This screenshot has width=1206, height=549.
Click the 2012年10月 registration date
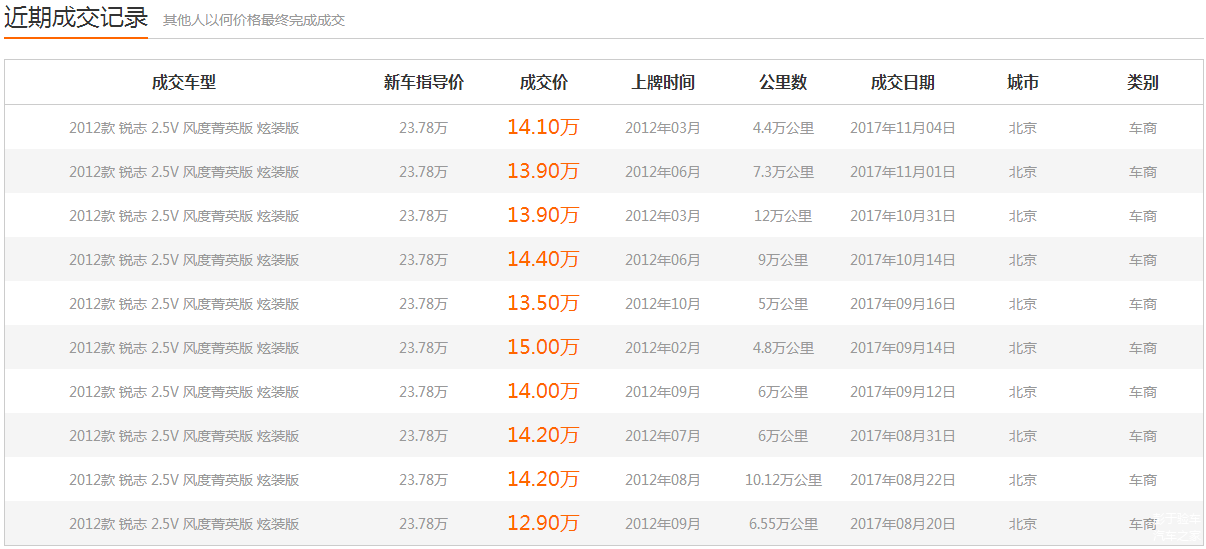coord(663,304)
